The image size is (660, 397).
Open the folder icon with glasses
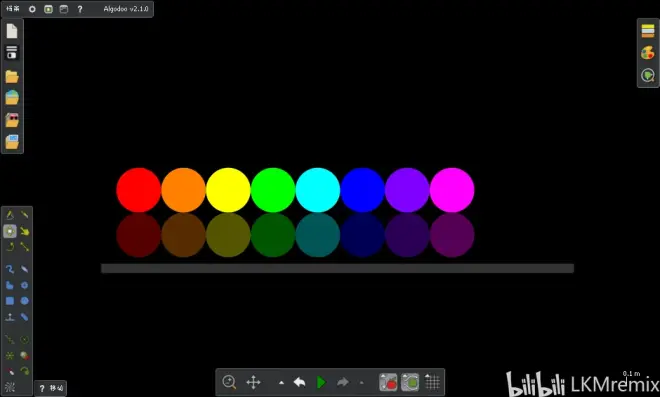pos(12,120)
